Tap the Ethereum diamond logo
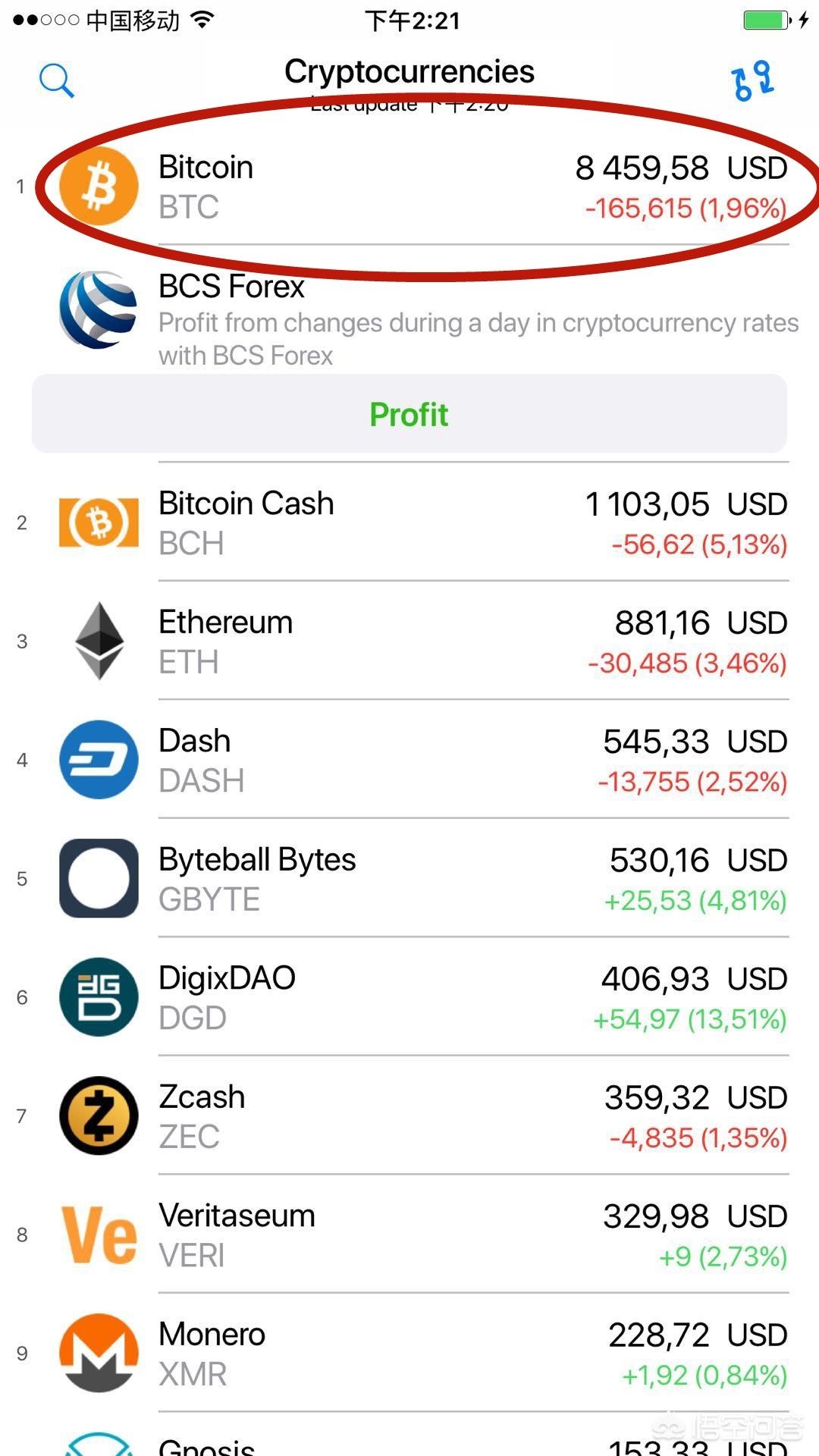 [99, 641]
